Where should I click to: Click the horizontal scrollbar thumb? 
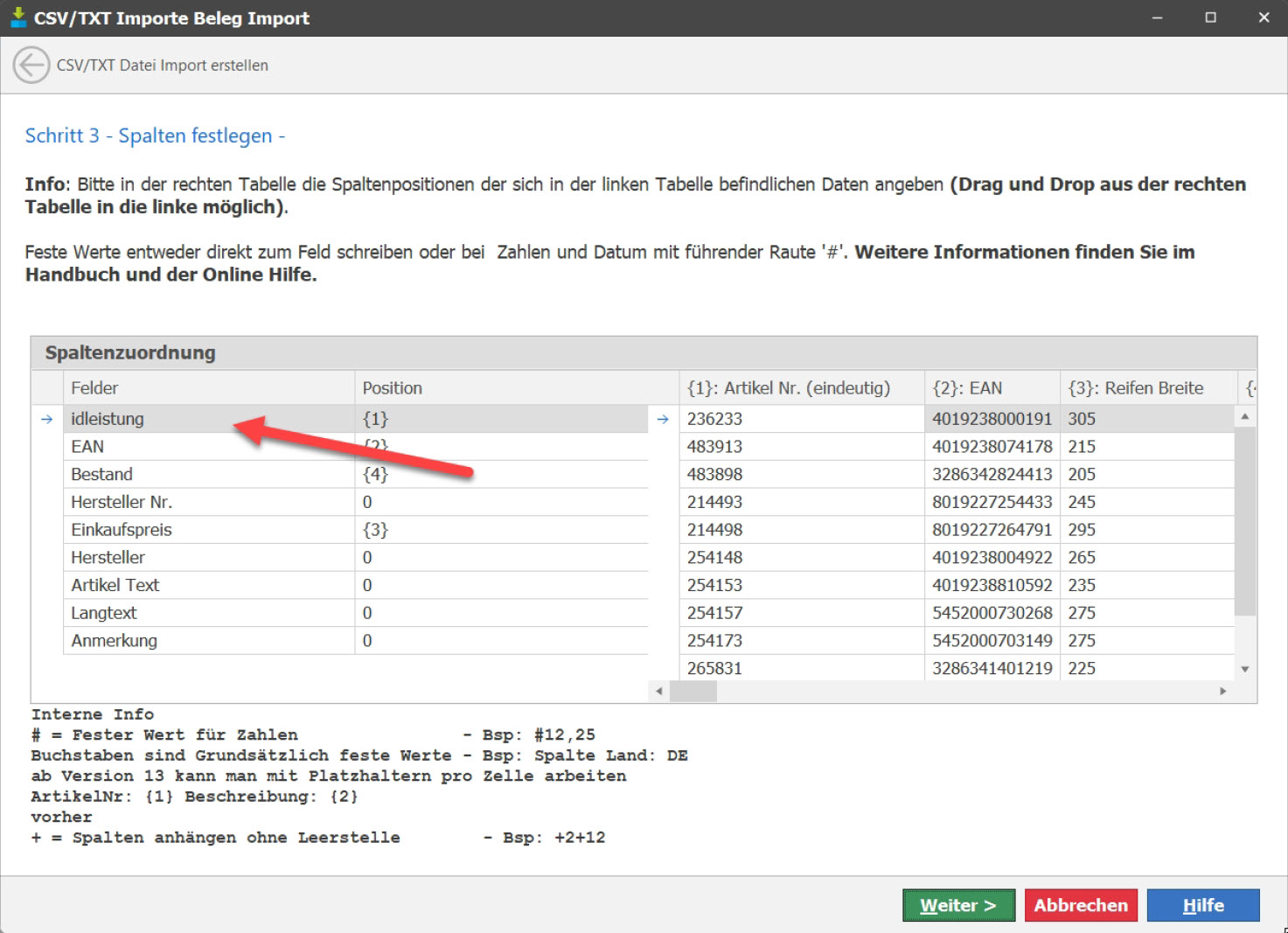point(693,692)
